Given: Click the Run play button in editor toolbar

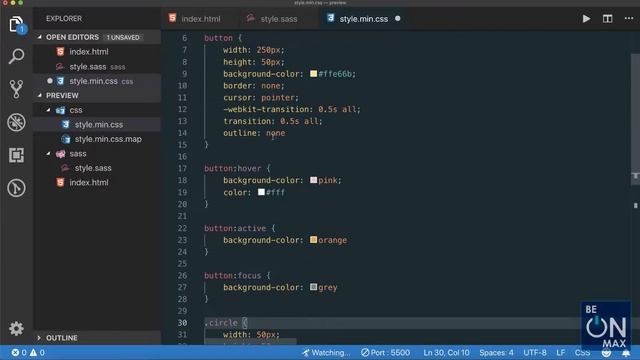Looking at the screenshot, I should [586, 19].
